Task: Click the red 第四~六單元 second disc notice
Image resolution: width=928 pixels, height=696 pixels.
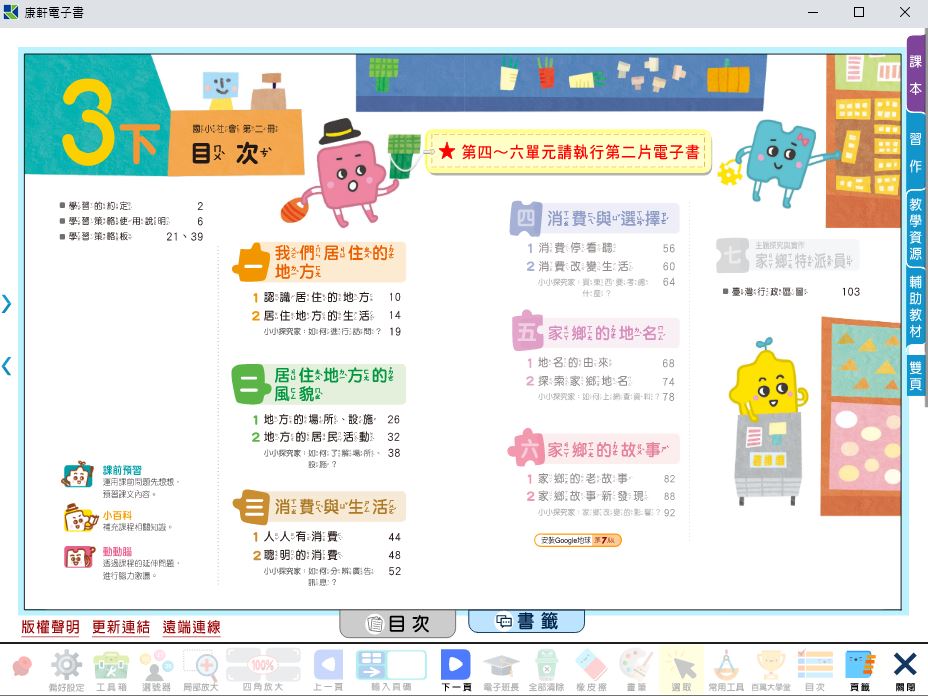Action: (x=568, y=152)
